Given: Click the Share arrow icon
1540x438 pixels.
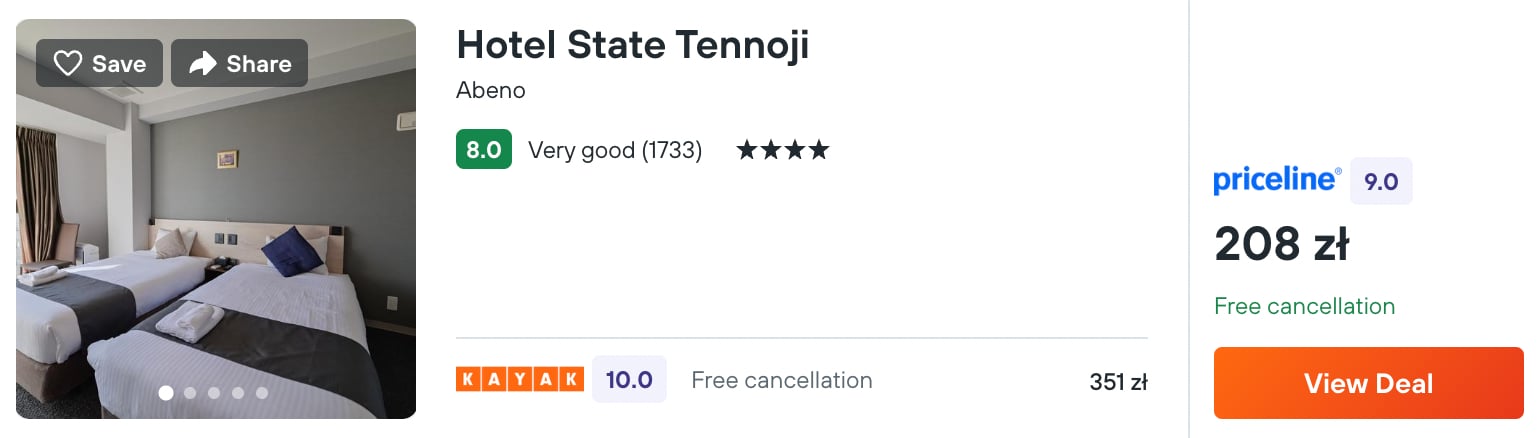Looking at the screenshot, I should (203, 64).
